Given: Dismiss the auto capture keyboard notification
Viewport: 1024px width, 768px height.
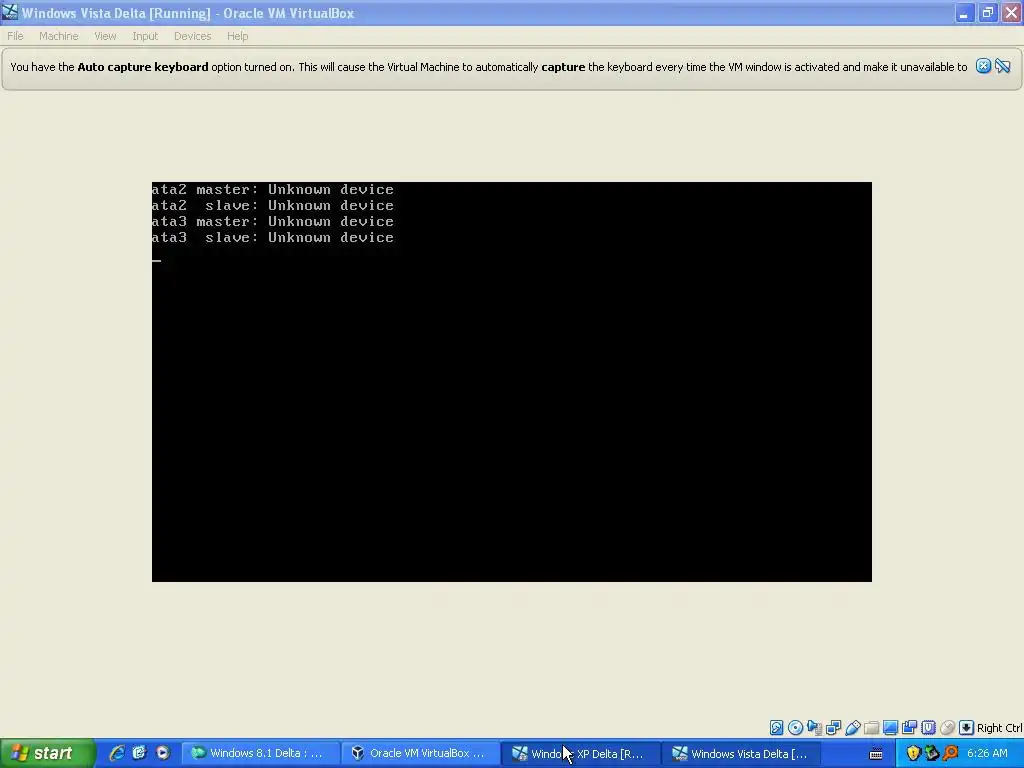Looking at the screenshot, I should [983, 66].
